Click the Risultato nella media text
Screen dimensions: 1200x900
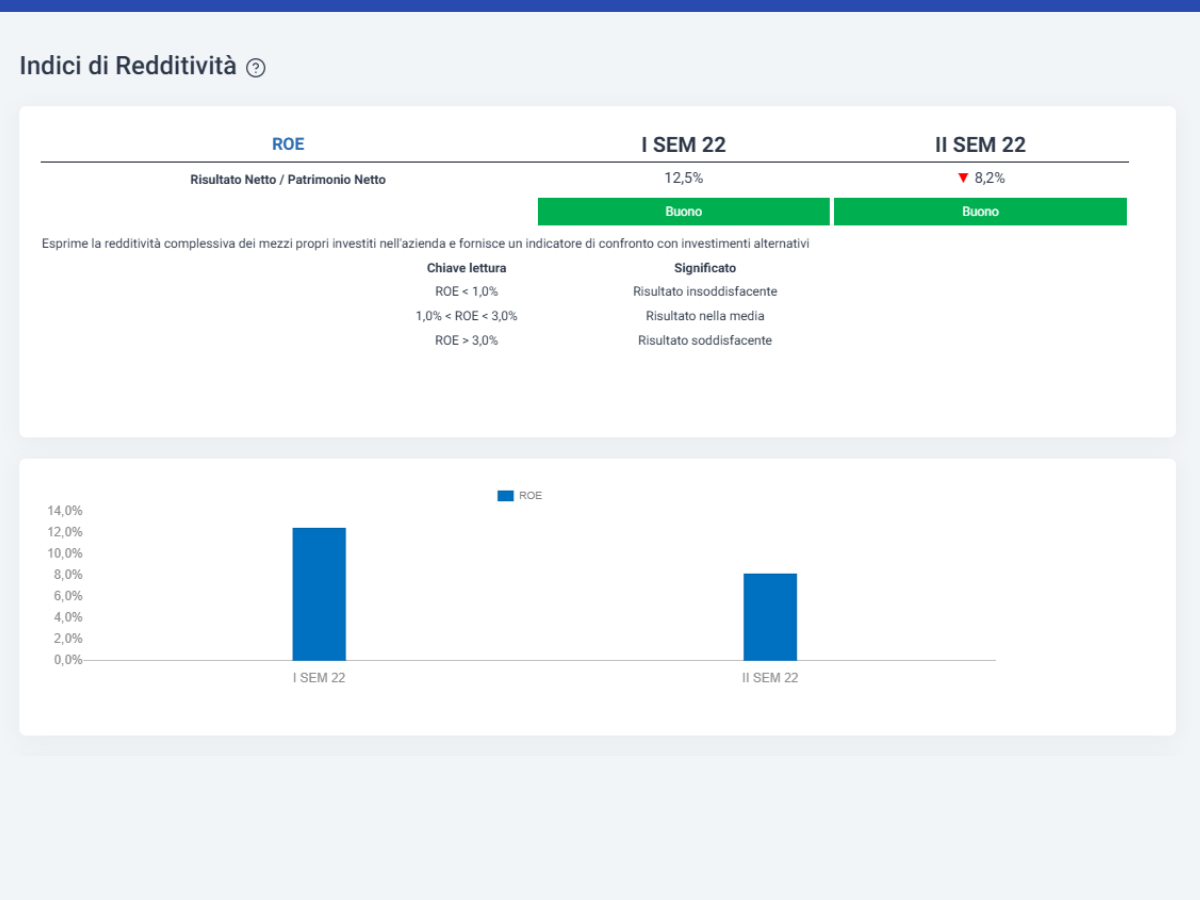(x=705, y=316)
